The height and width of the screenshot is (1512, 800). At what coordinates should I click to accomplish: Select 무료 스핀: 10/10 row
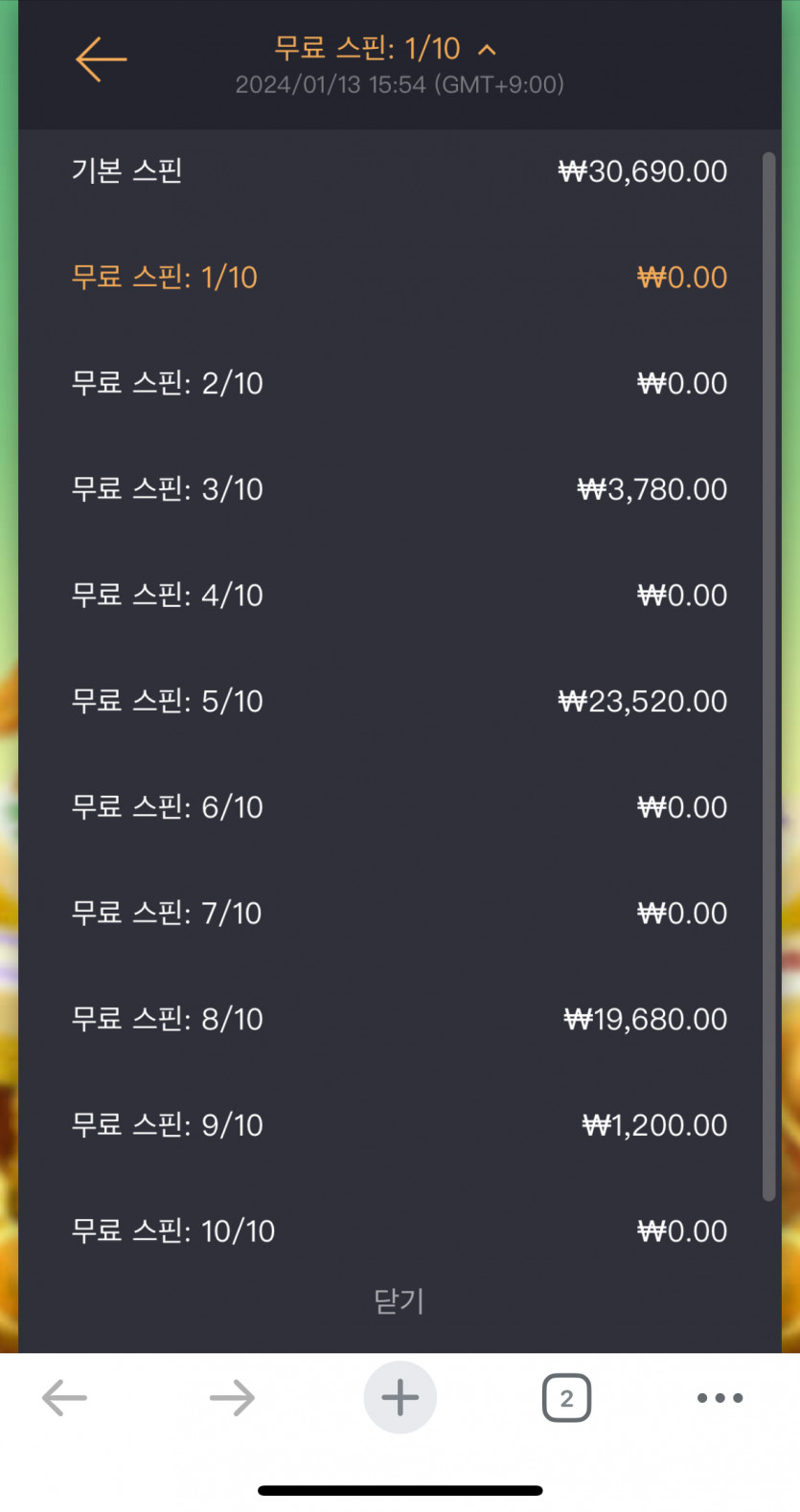click(x=400, y=1230)
